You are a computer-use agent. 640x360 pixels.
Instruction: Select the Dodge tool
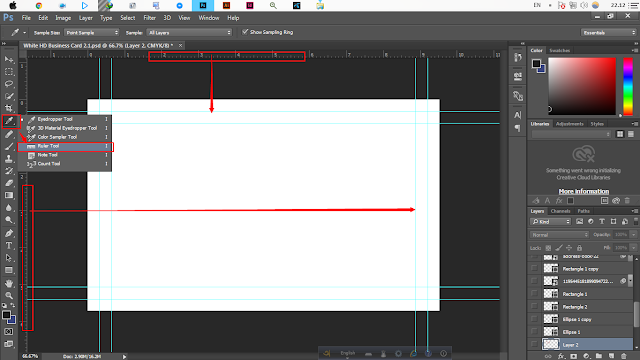click(9, 220)
